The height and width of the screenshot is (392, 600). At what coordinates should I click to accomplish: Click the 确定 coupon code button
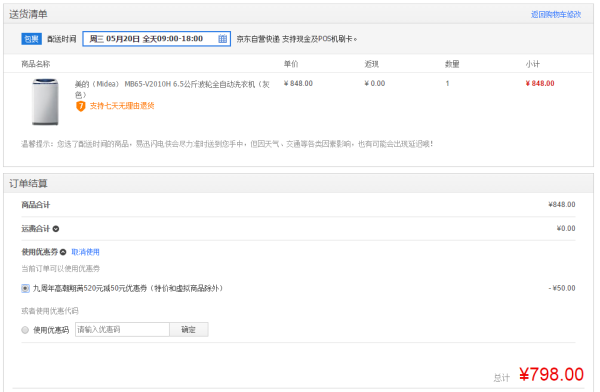[x=189, y=330]
